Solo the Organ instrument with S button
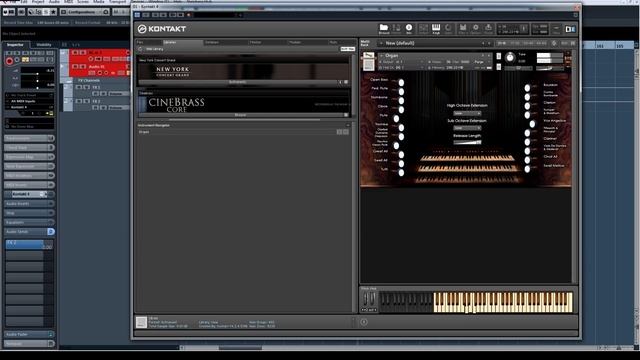The height and width of the screenshot is (360, 640). click(498, 56)
